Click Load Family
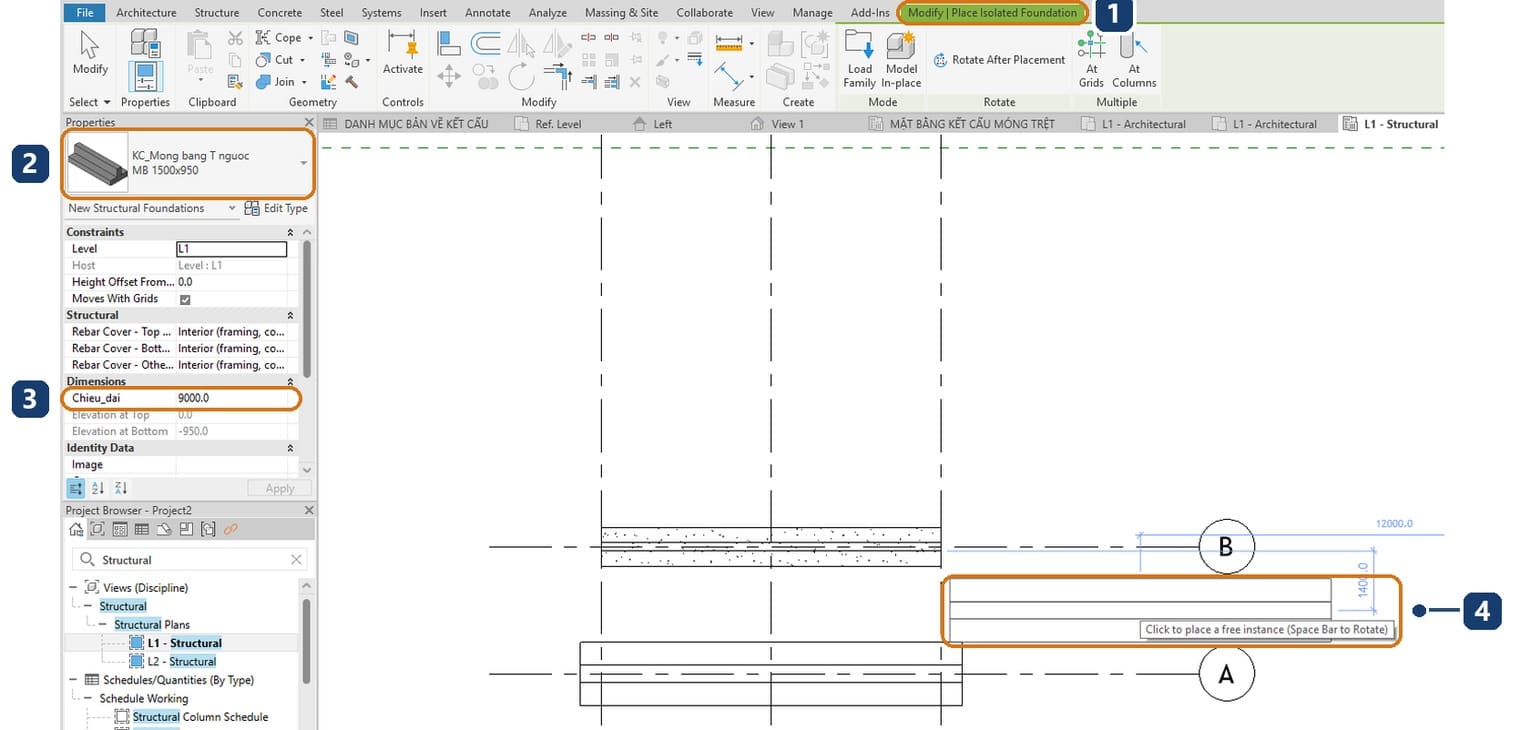 (x=859, y=58)
